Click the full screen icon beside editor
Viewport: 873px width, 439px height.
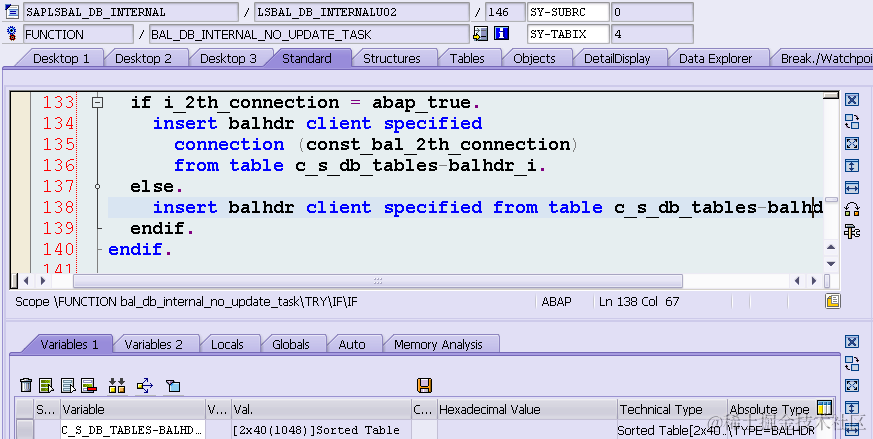[x=852, y=144]
